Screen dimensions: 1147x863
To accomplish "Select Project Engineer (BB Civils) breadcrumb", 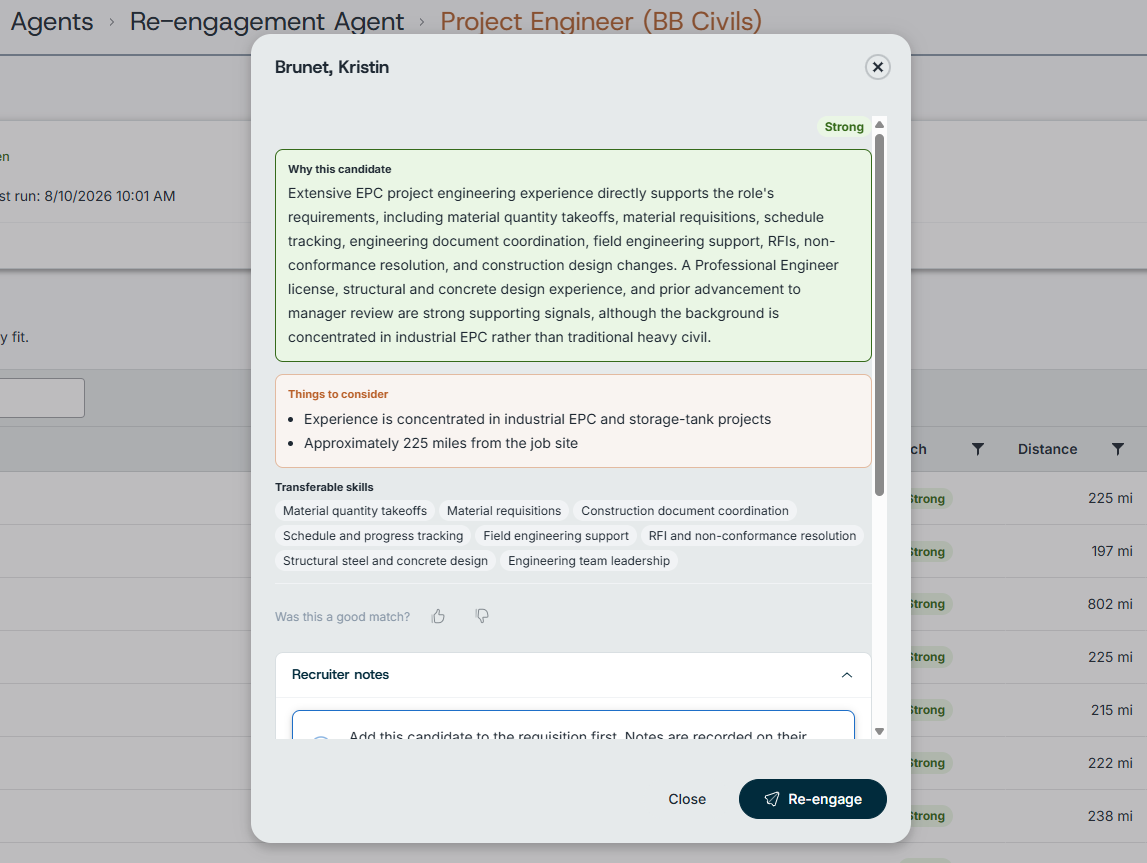I will [x=601, y=21].
